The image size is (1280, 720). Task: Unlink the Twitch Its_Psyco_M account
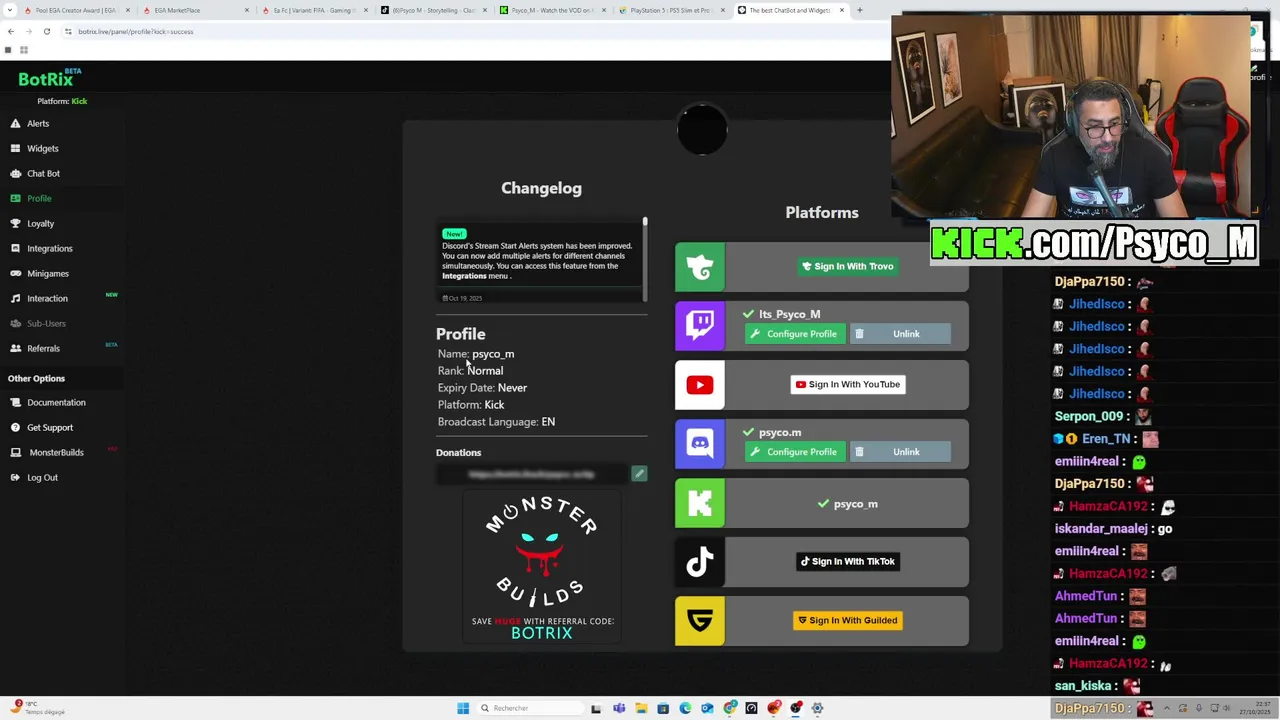[900, 334]
